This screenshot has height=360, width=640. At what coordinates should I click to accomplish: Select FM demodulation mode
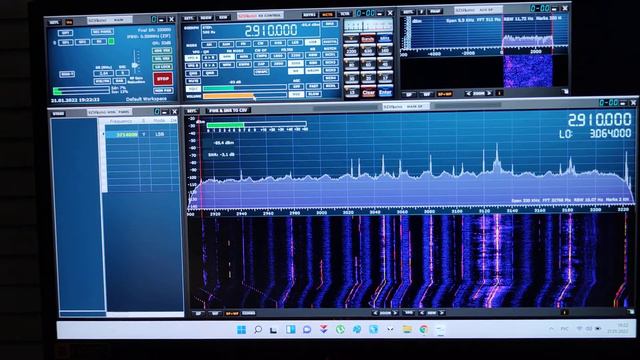tap(244, 43)
